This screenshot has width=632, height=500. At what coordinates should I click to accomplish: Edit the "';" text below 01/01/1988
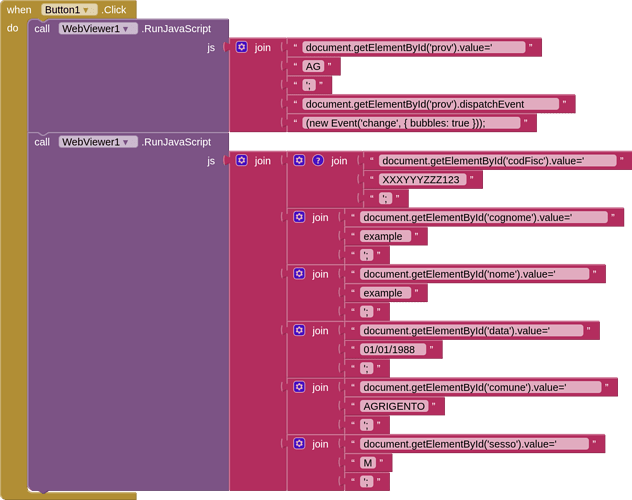coord(367,368)
